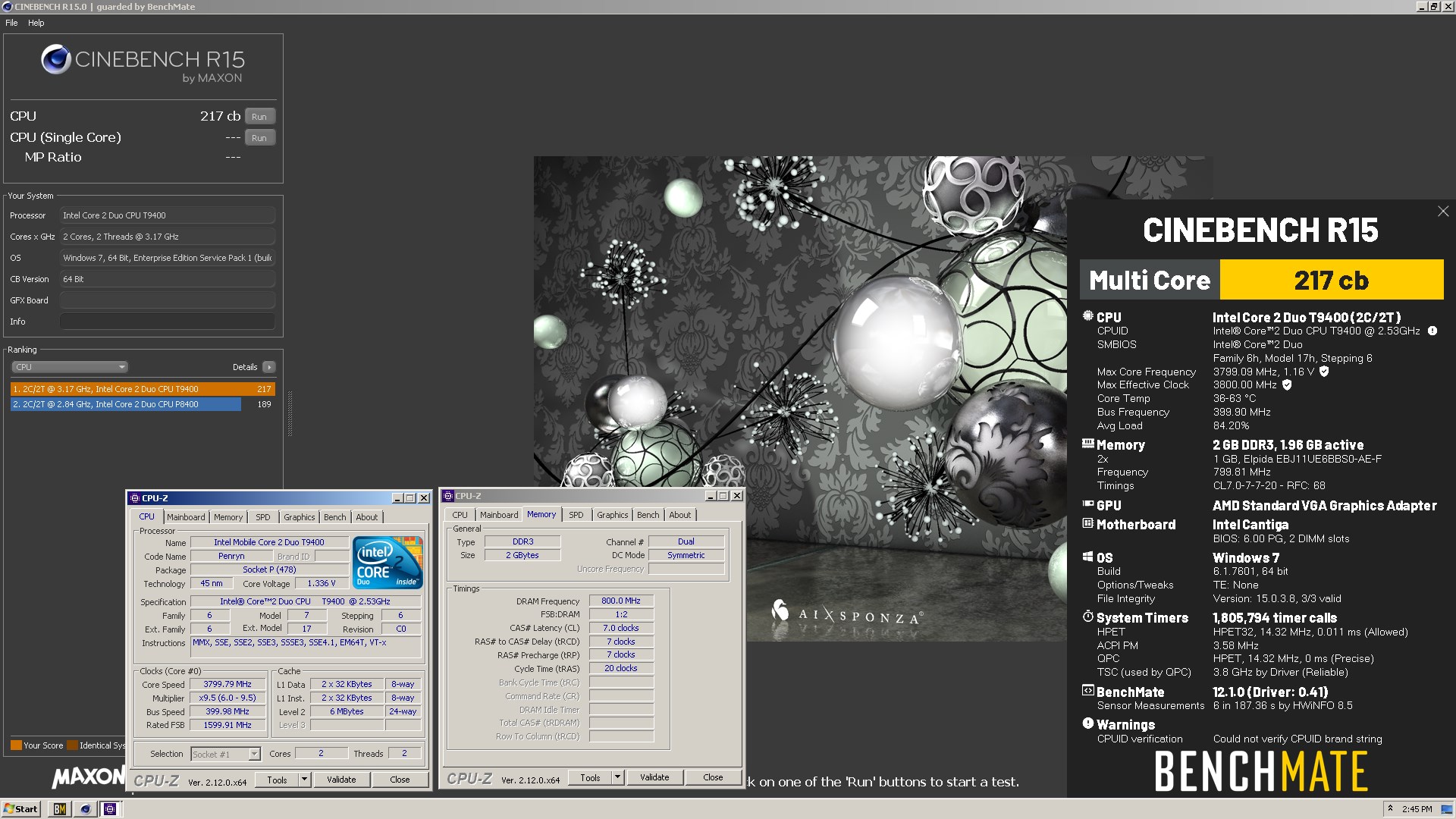Click the Memory module icon in BenchMate panel
Viewport: 1456px width, 819px height.
pyautogui.click(x=1088, y=444)
